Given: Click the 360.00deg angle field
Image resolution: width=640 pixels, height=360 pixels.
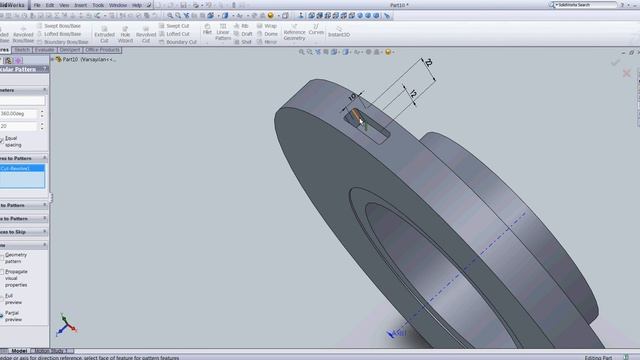Looking at the screenshot, I should point(18,113).
